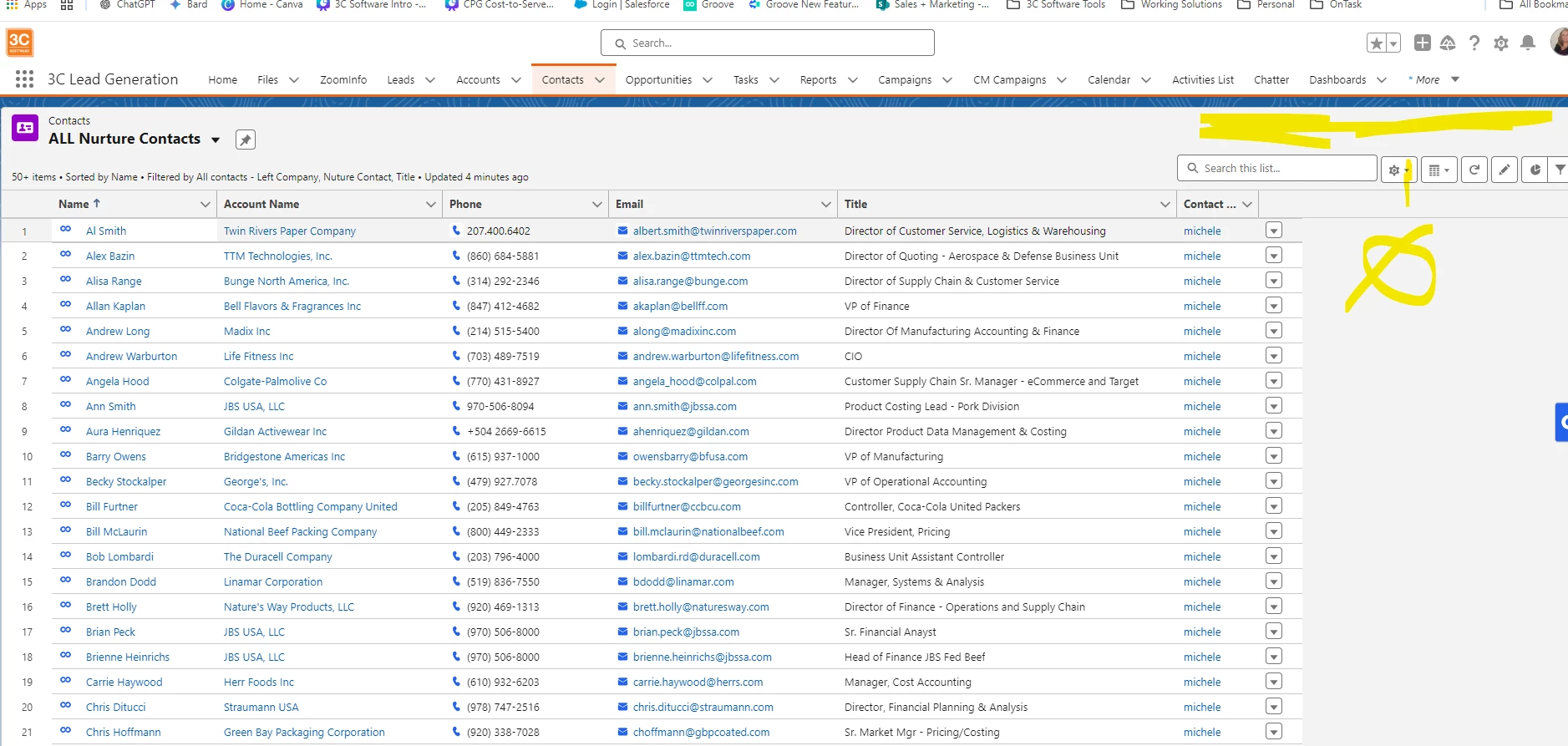Pin the ALL Nurture Contacts list view
Screen dimensions: 1568x746
click(245, 140)
